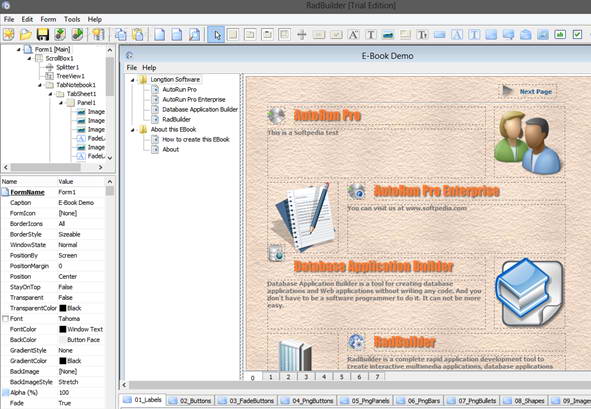Toggle the Font property expander box
The image size is (591, 409).
coord(5,319)
